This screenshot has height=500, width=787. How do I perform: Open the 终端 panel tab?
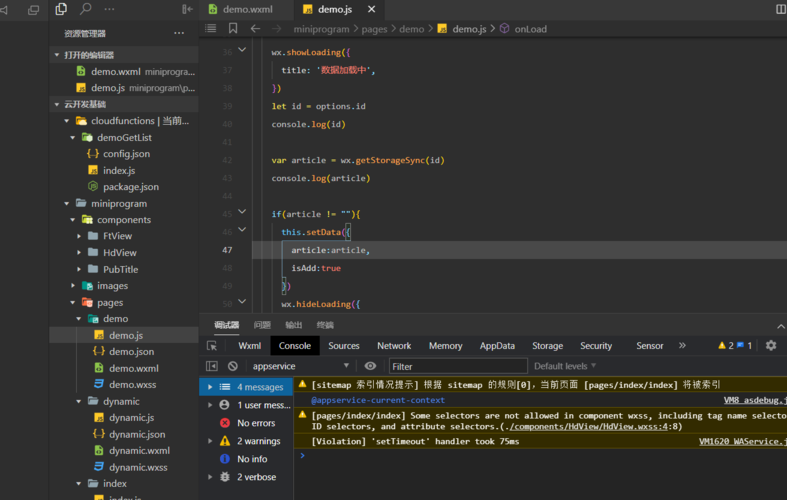point(325,325)
